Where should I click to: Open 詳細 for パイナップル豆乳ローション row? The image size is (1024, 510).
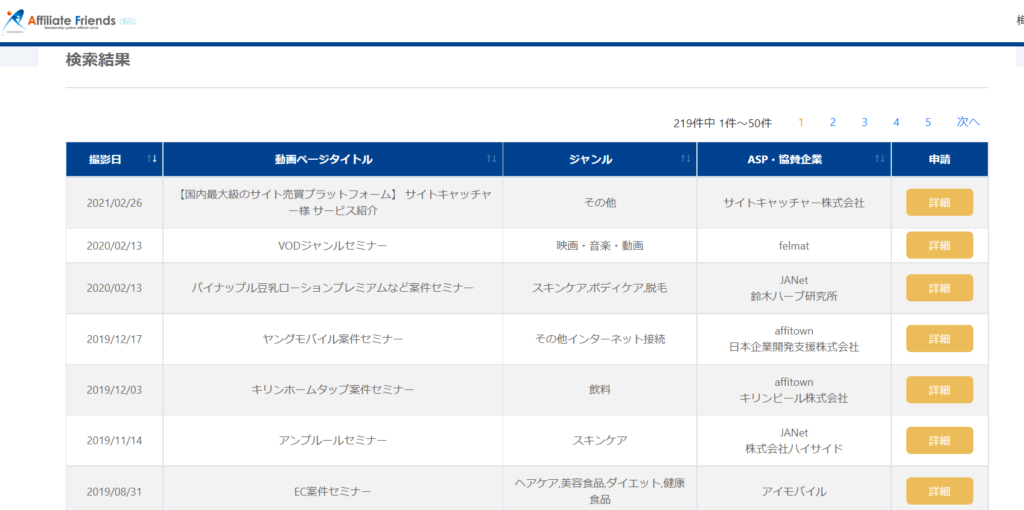pyautogui.click(x=939, y=288)
